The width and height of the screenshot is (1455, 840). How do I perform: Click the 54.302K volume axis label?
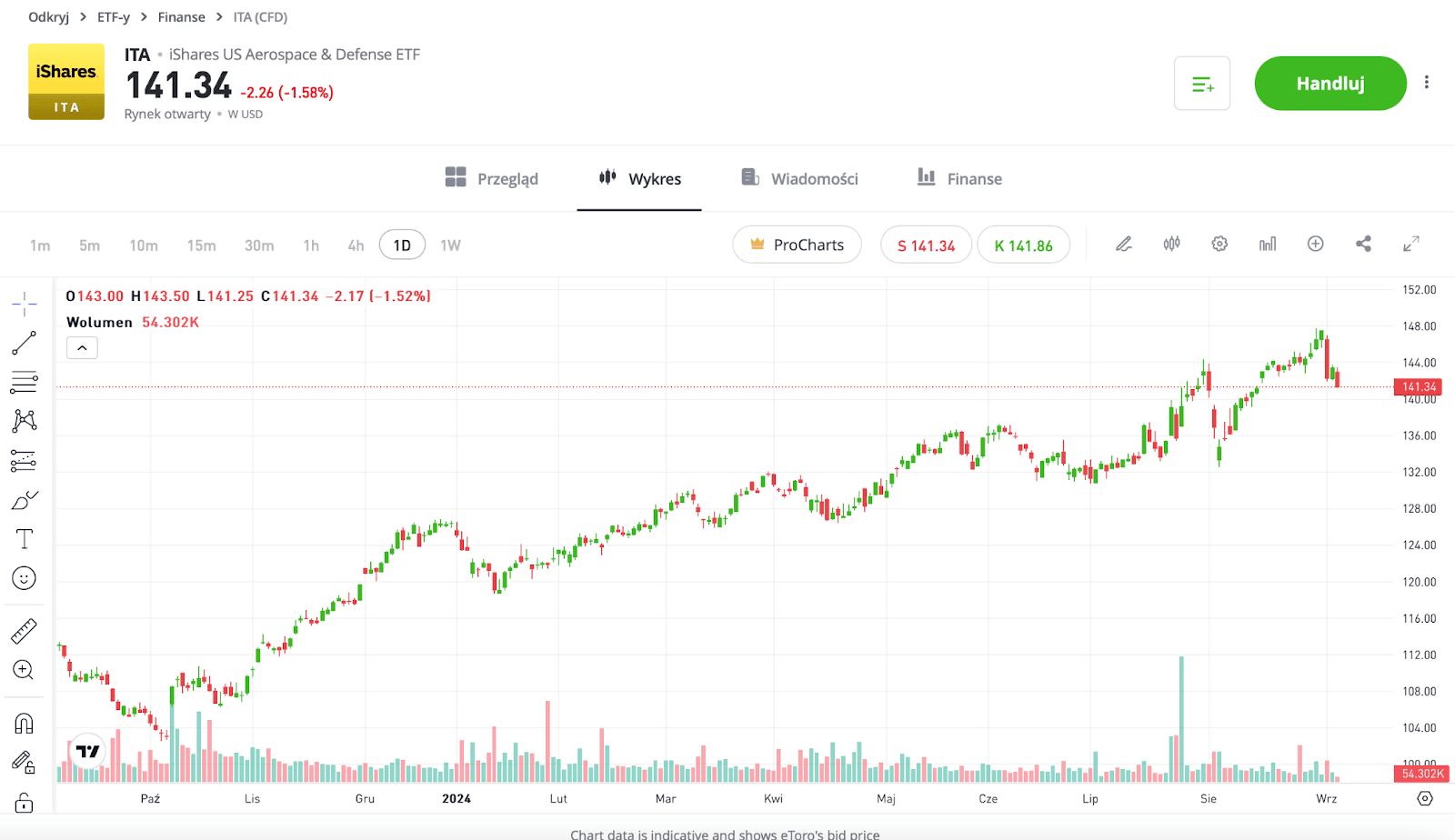pyautogui.click(x=1422, y=774)
